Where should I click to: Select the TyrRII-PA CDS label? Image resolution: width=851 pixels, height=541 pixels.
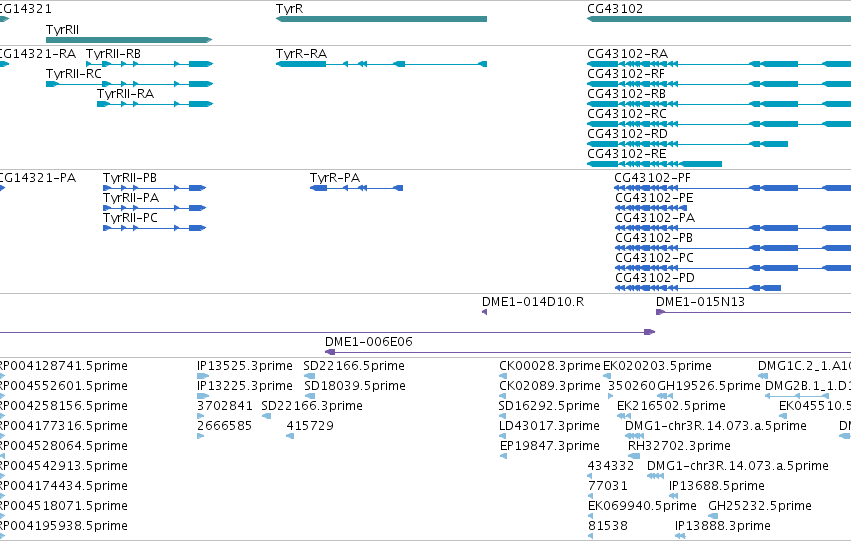pos(131,198)
